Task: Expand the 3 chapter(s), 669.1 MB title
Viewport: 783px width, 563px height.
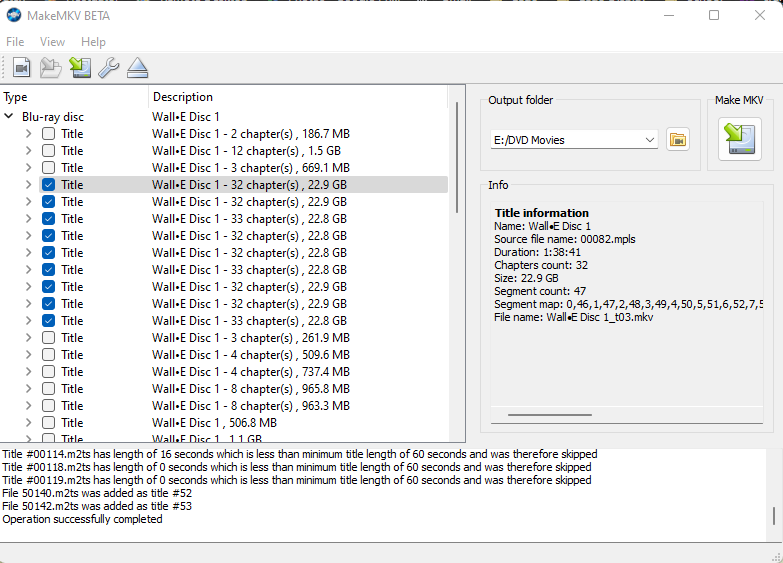Action: point(28,168)
